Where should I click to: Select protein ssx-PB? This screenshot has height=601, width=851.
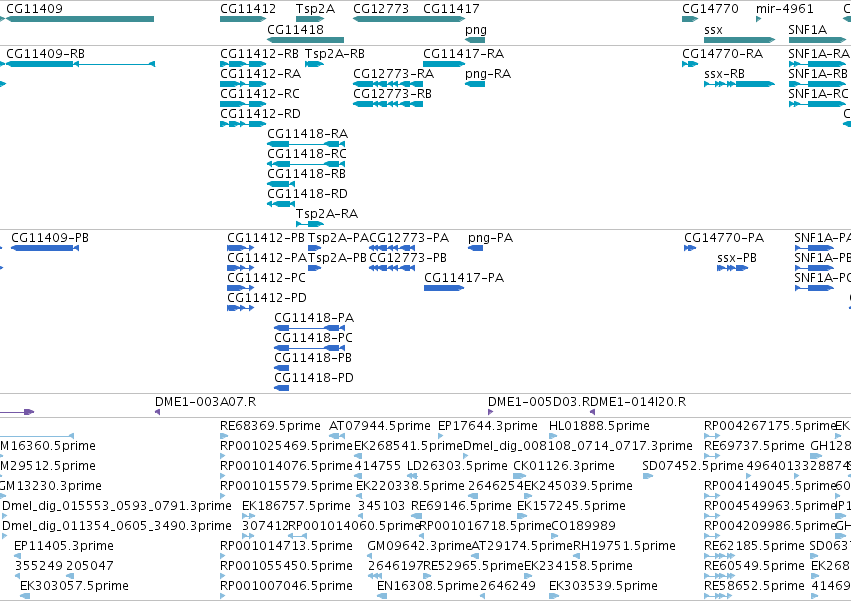coord(737,258)
